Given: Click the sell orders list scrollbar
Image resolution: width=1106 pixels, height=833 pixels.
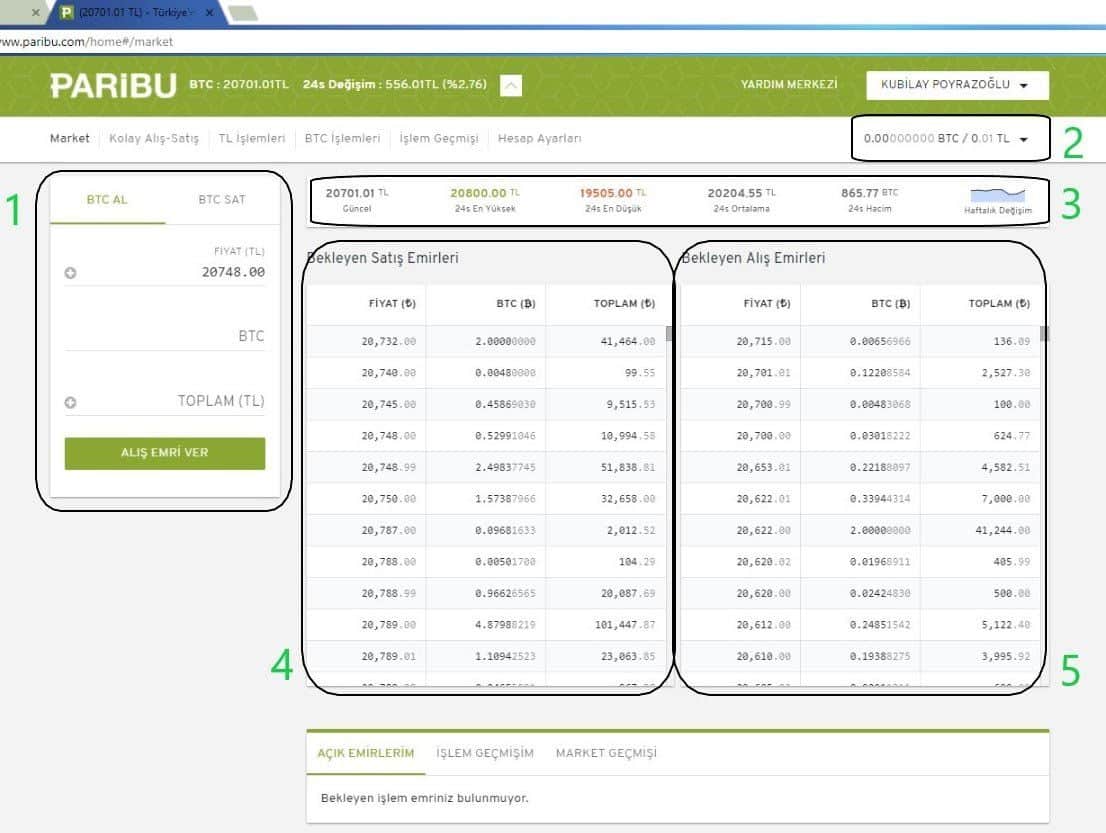Looking at the screenshot, I should (669, 334).
